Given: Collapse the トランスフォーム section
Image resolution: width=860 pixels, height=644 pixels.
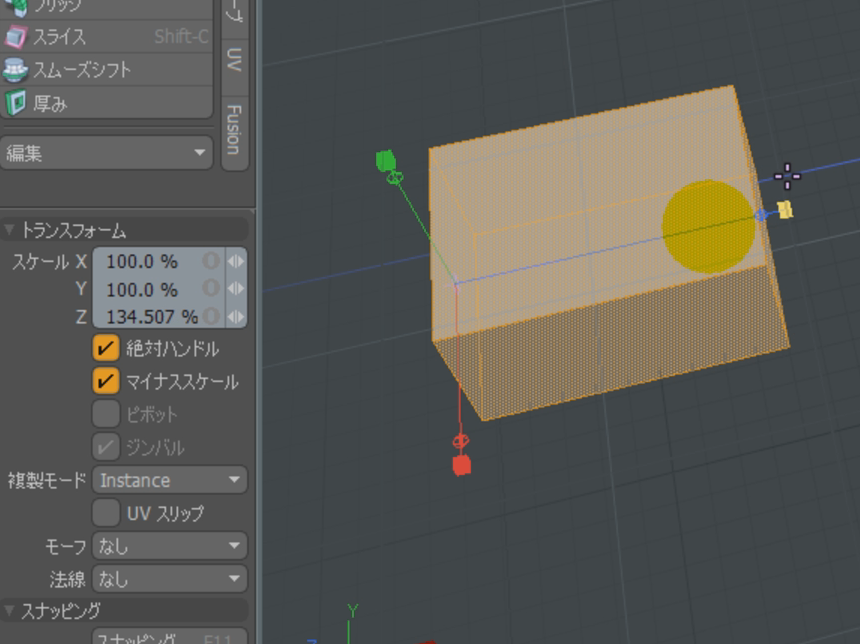Looking at the screenshot, I should click(x=9, y=229).
